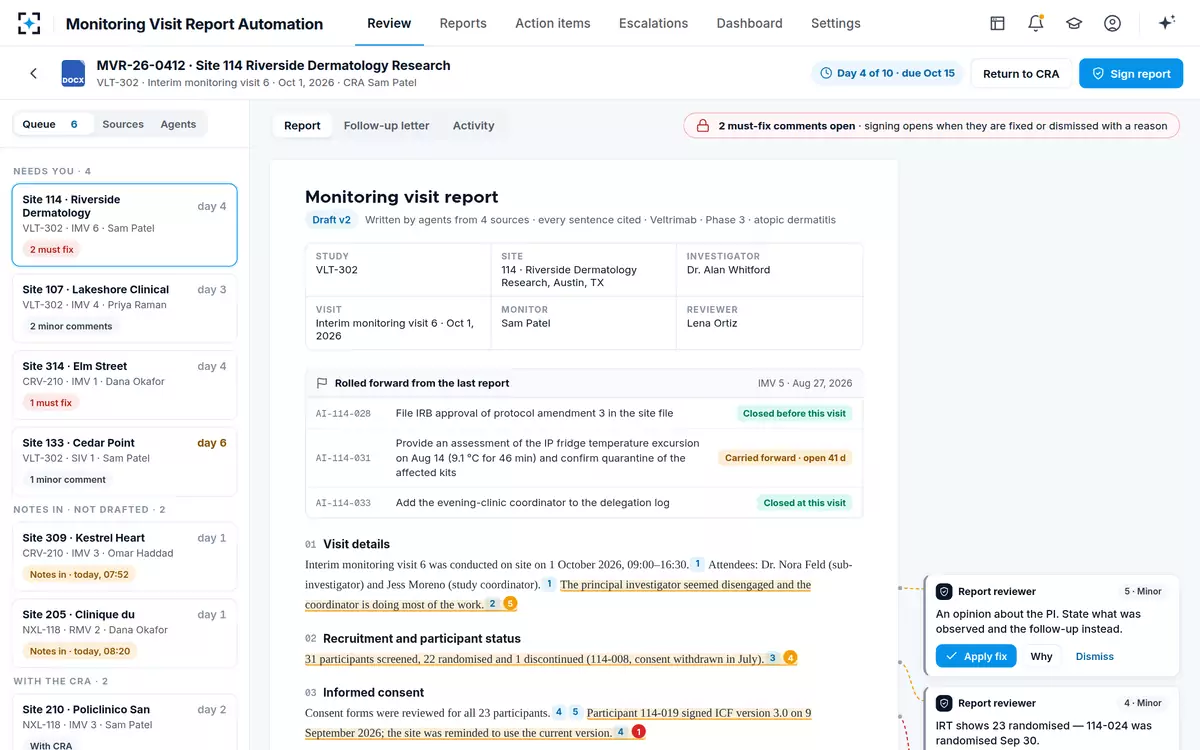The width and height of the screenshot is (1200, 750).
Task: Click Dr. Alan Whitford investigator cell
Action: click(769, 269)
